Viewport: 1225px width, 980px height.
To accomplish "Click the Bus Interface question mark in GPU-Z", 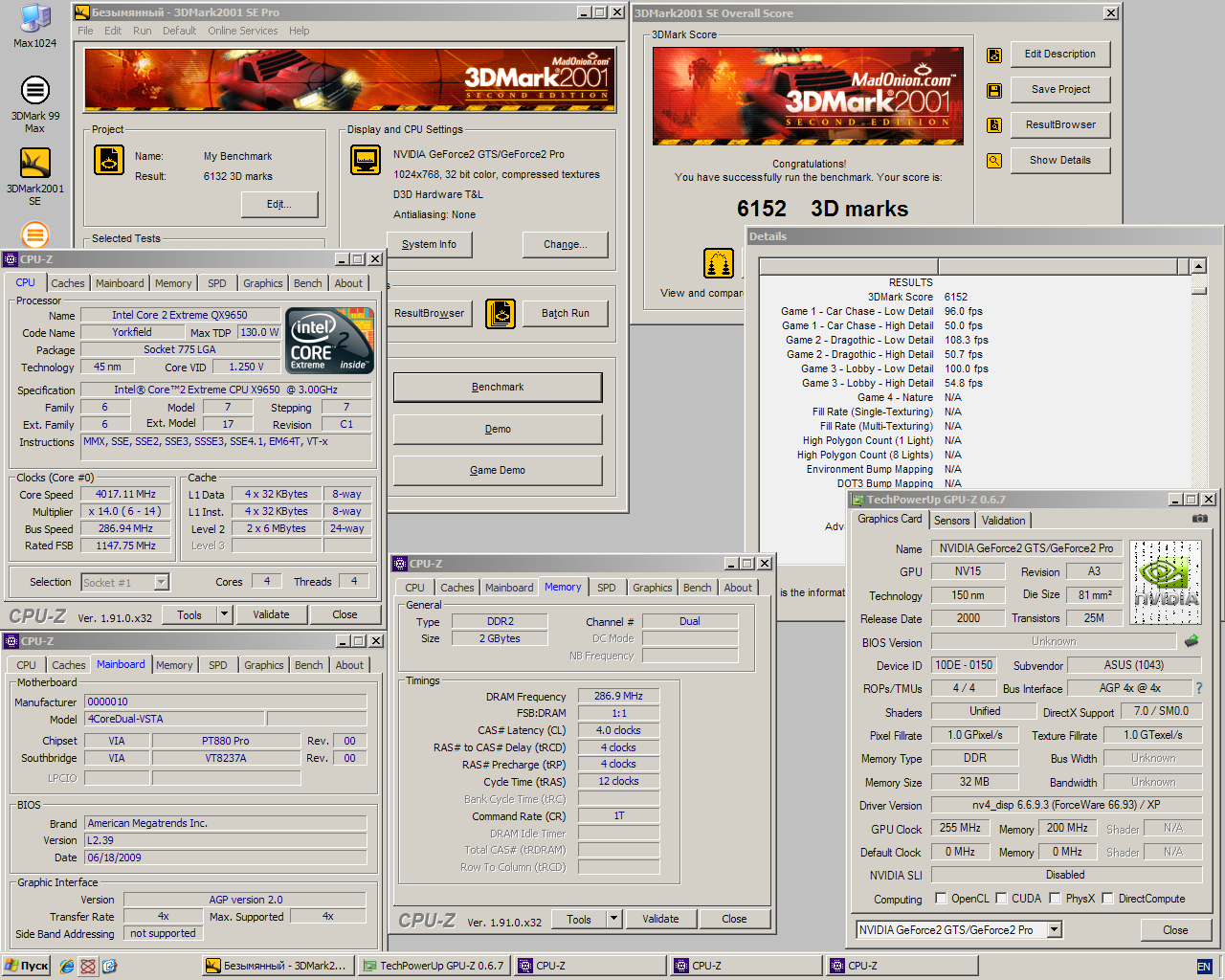I will click(x=1198, y=688).
